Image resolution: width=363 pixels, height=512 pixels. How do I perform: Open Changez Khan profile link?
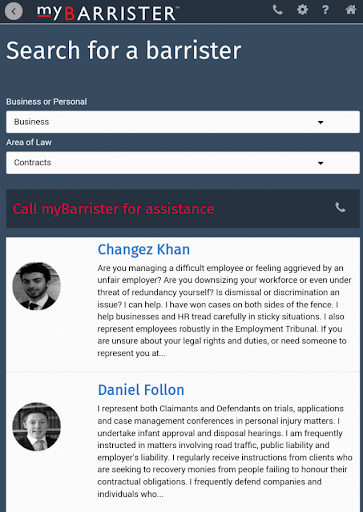(x=144, y=249)
